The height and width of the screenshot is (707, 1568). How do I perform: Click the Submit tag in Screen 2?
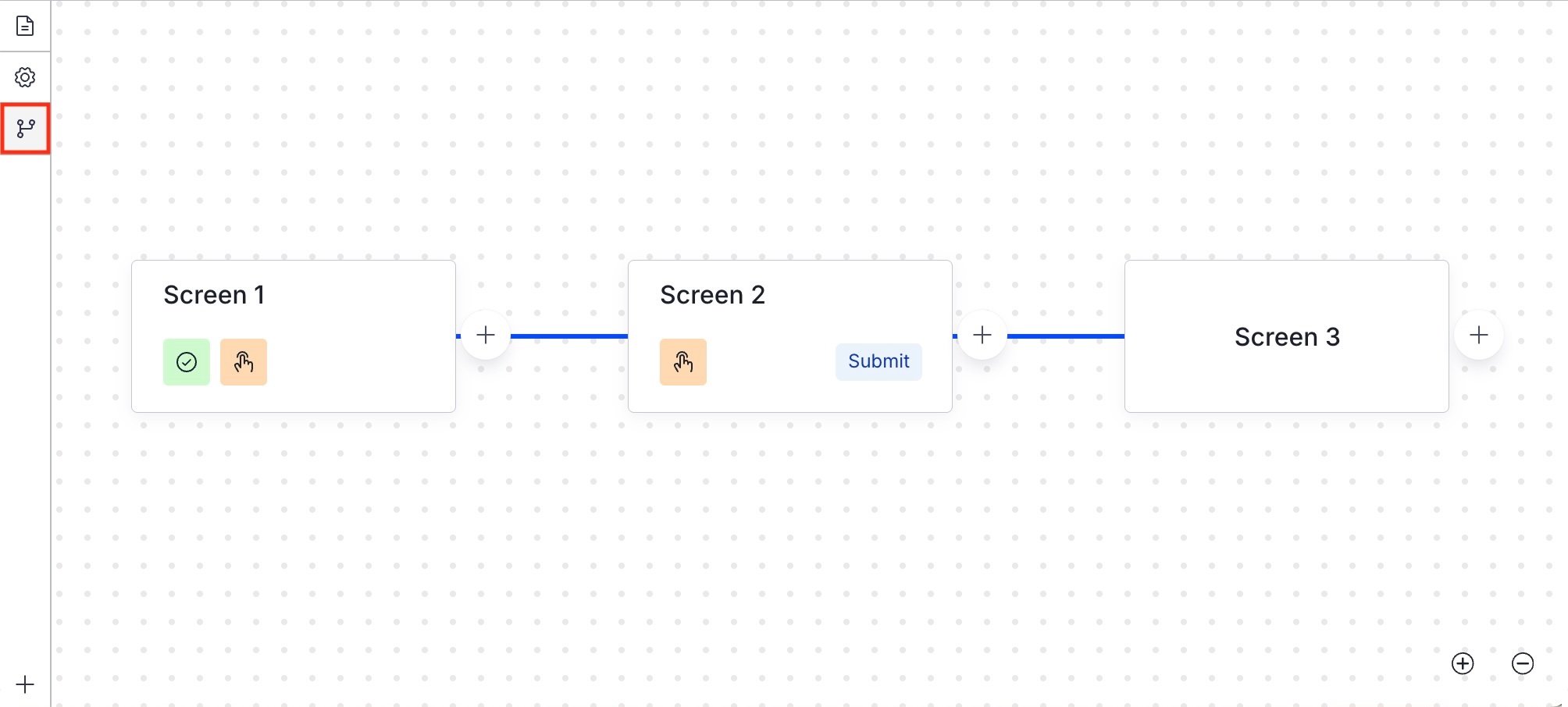click(878, 361)
